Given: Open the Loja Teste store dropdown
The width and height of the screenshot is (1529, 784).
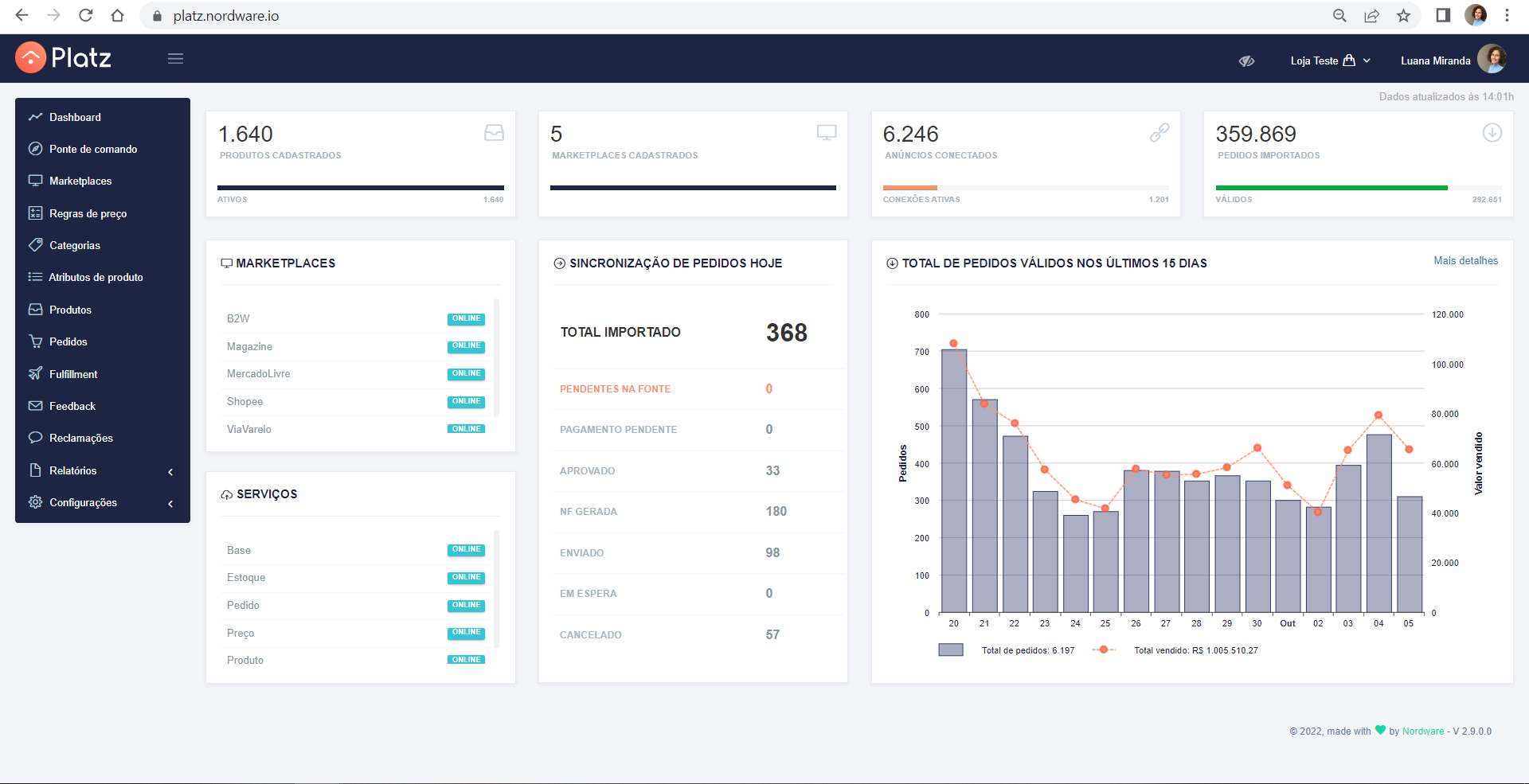Looking at the screenshot, I should pyautogui.click(x=1331, y=60).
